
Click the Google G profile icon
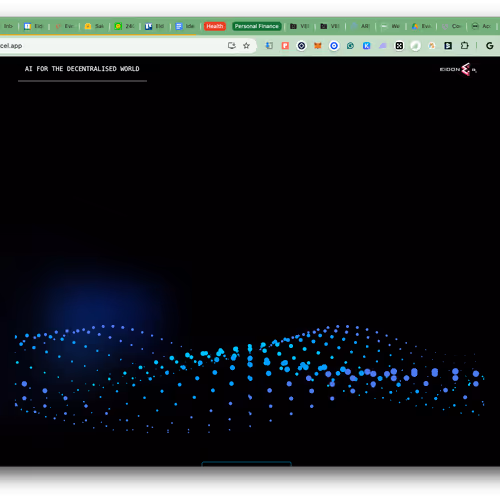[490, 46]
